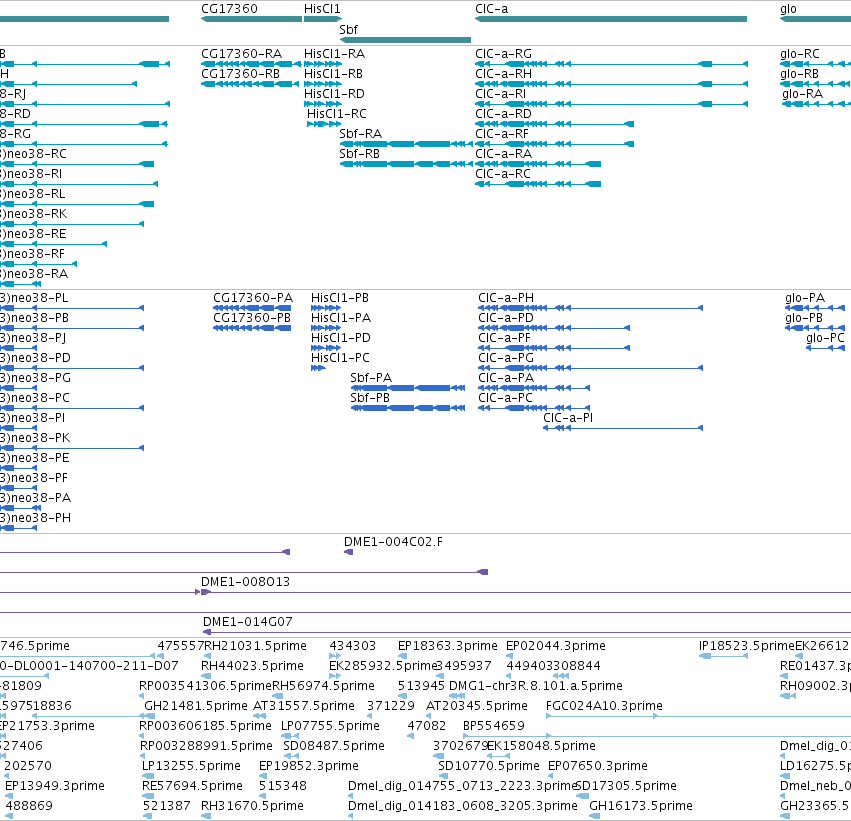
Task: Click transcript ClC-a-RI label
Action: tap(500, 94)
